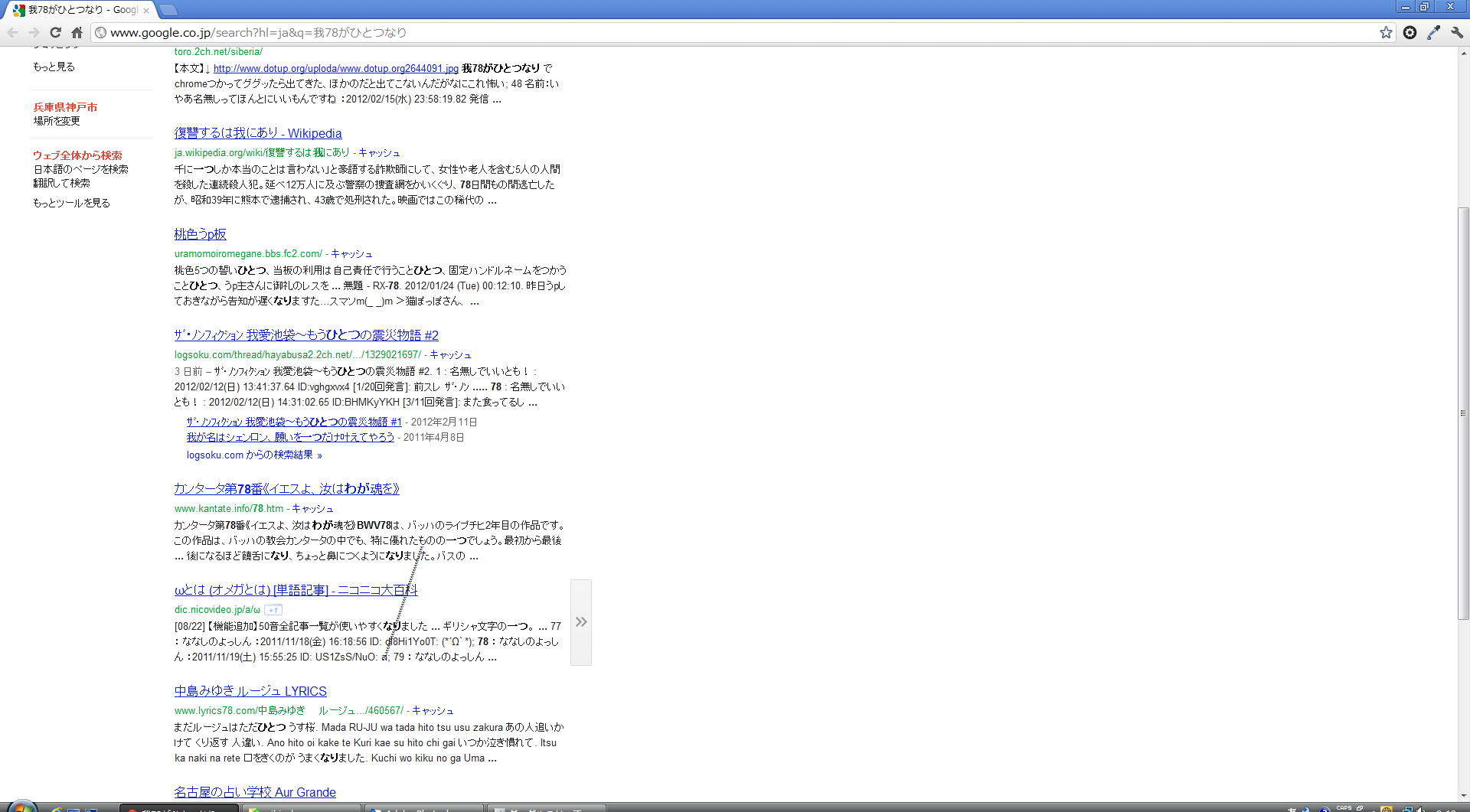Click the toro.2ch.net/siberia/ URL text
1470x812 pixels.
[218, 52]
